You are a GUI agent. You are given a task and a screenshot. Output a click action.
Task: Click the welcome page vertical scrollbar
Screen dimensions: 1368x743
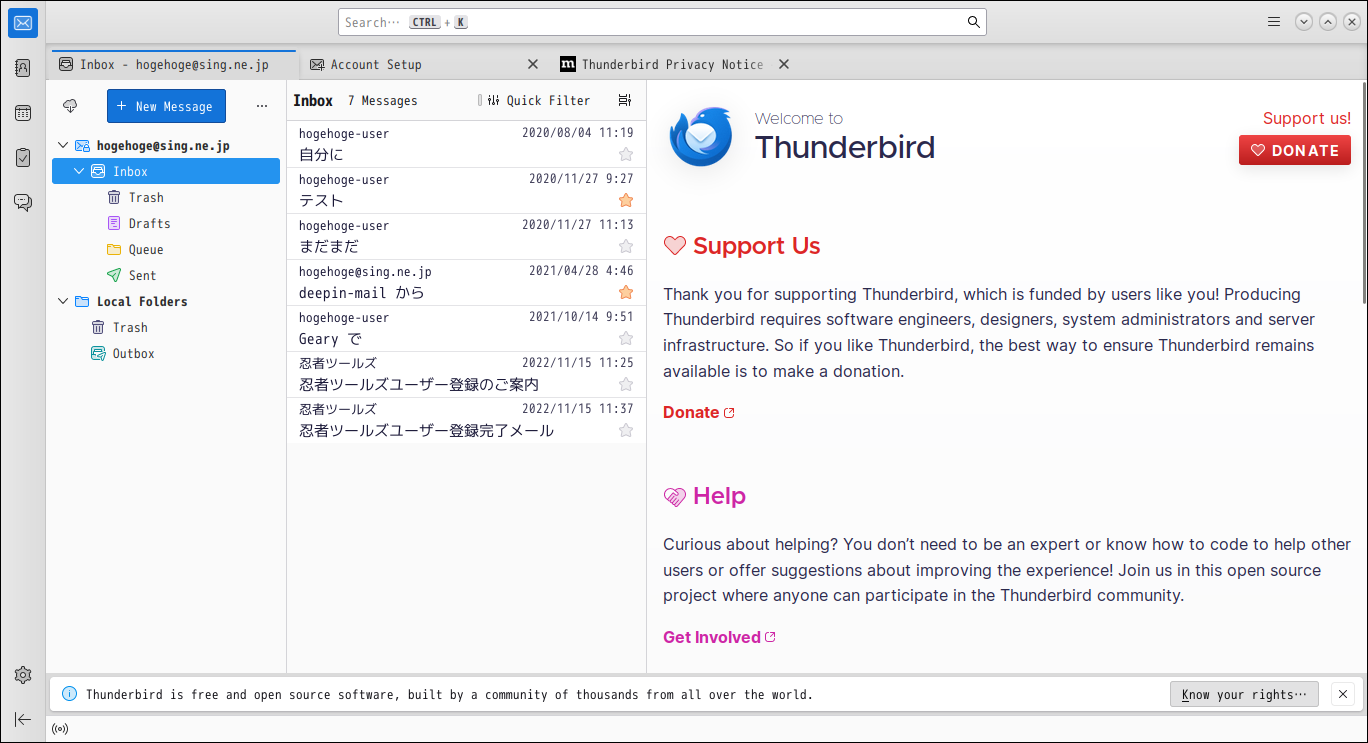1363,195
